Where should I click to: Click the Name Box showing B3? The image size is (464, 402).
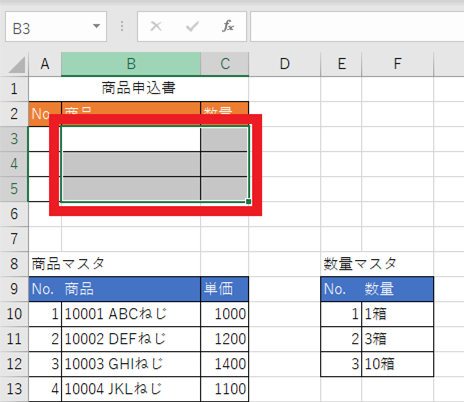pos(56,27)
